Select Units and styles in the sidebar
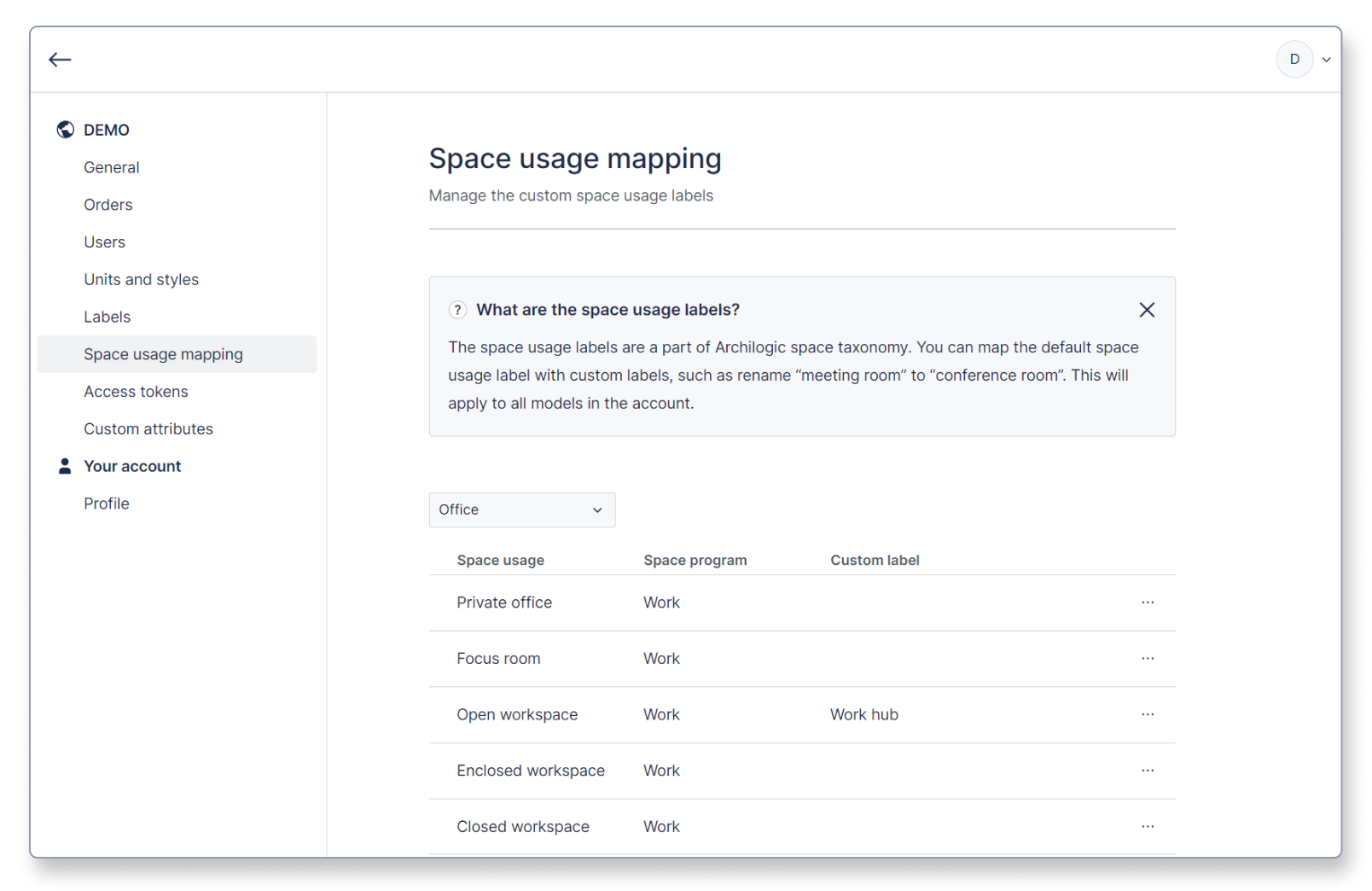 tap(141, 279)
